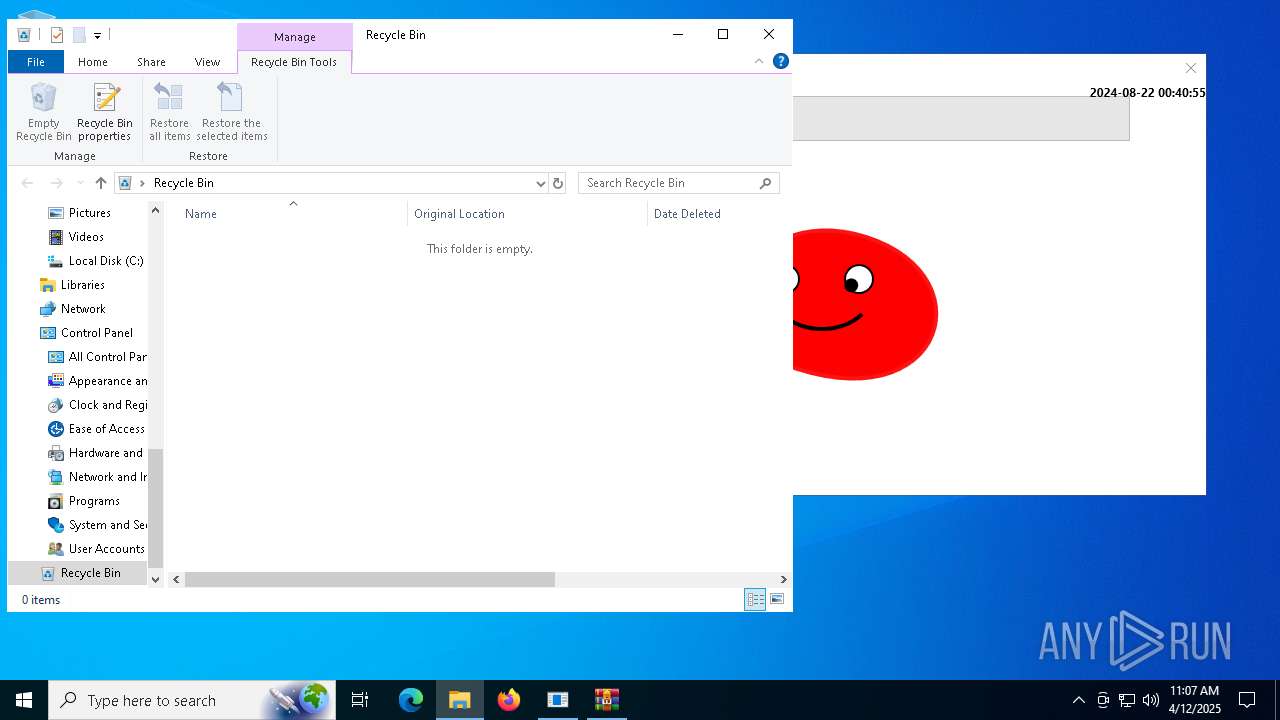Click the quick access New folder icon
The width and height of the screenshot is (1280, 720).
79,35
